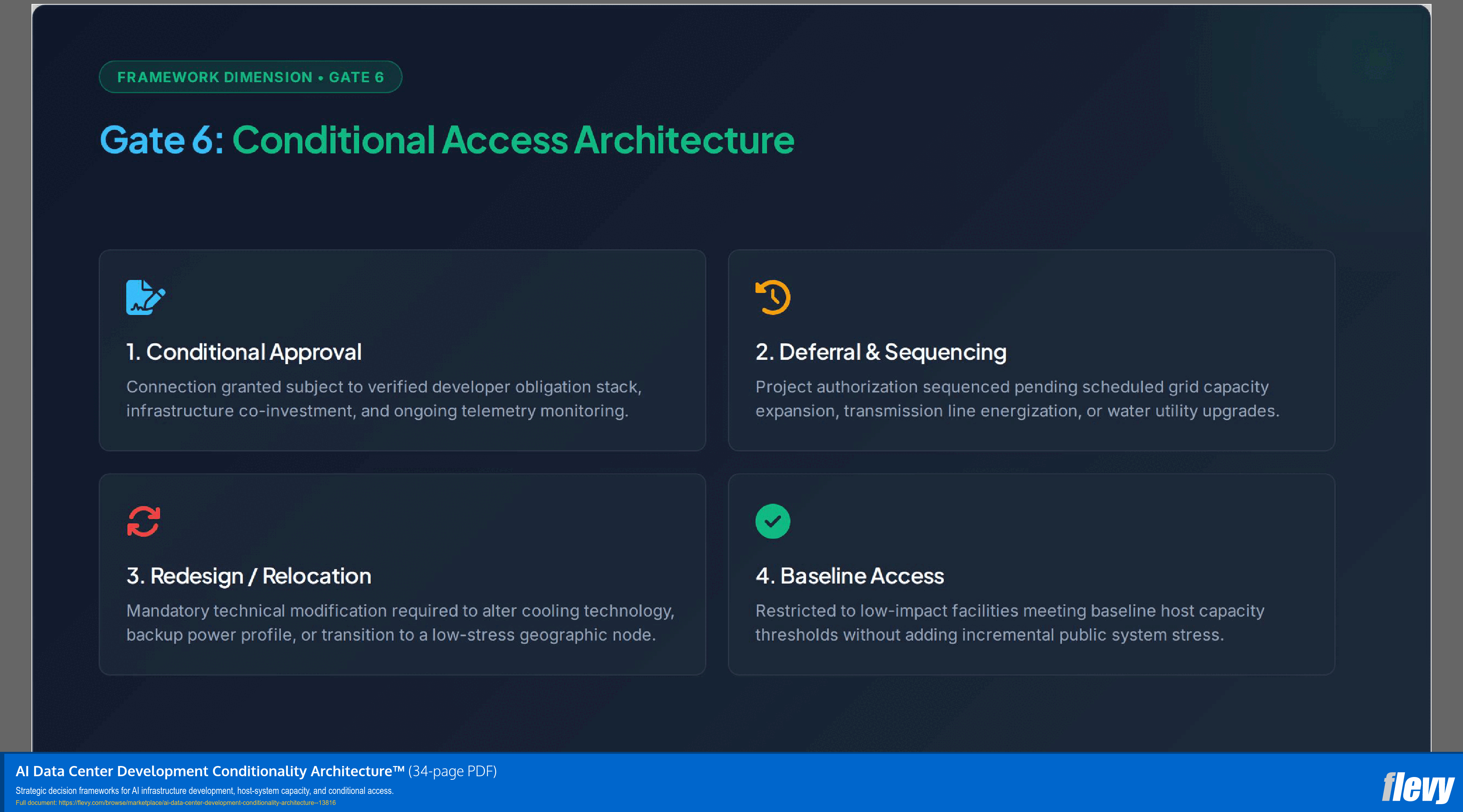Click the 'Project authorization sequenced pending' description
Image resolution: width=1463 pixels, height=812 pixels.
[1017, 399]
